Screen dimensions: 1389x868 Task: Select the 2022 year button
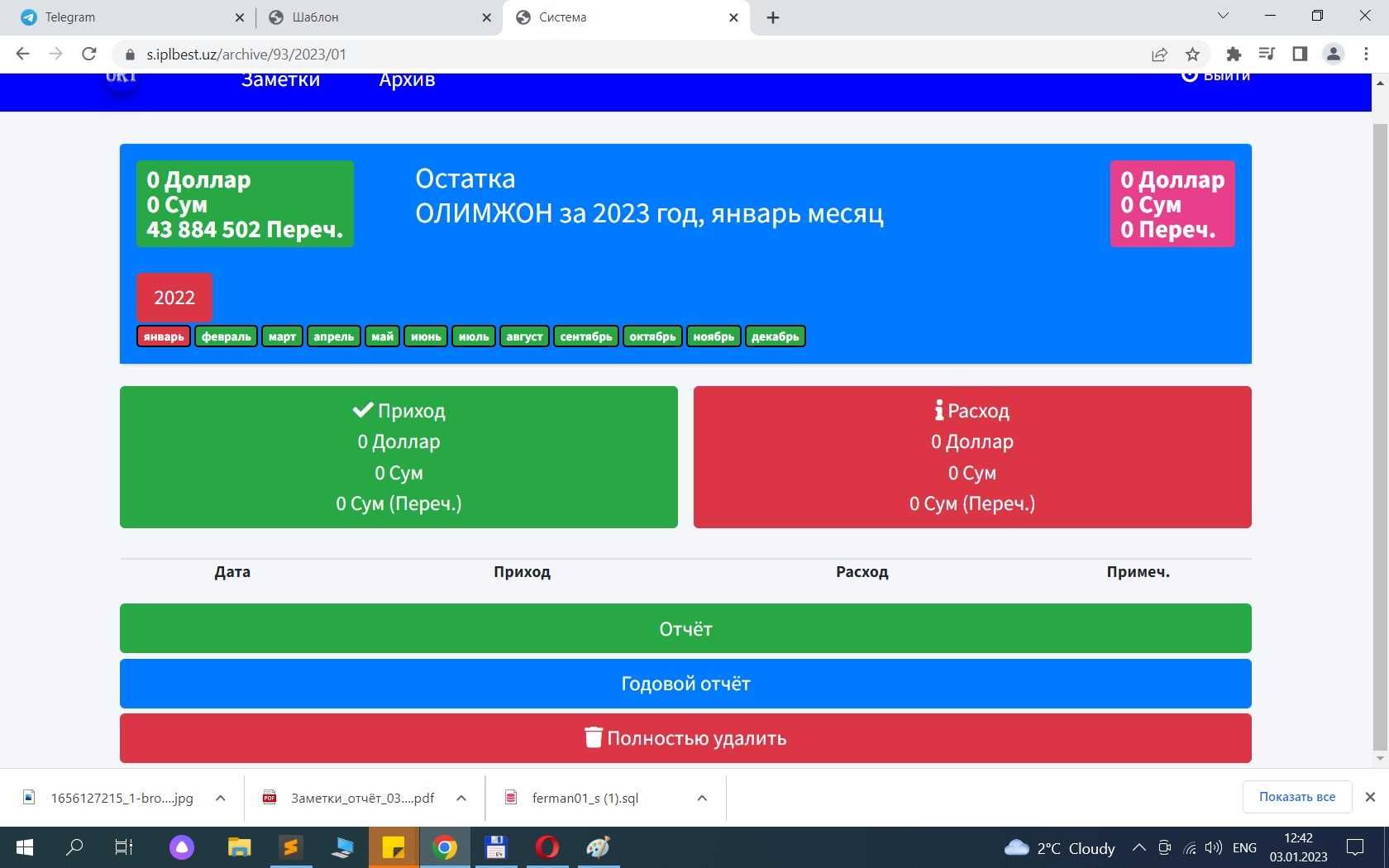pyautogui.click(x=174, y=298)
